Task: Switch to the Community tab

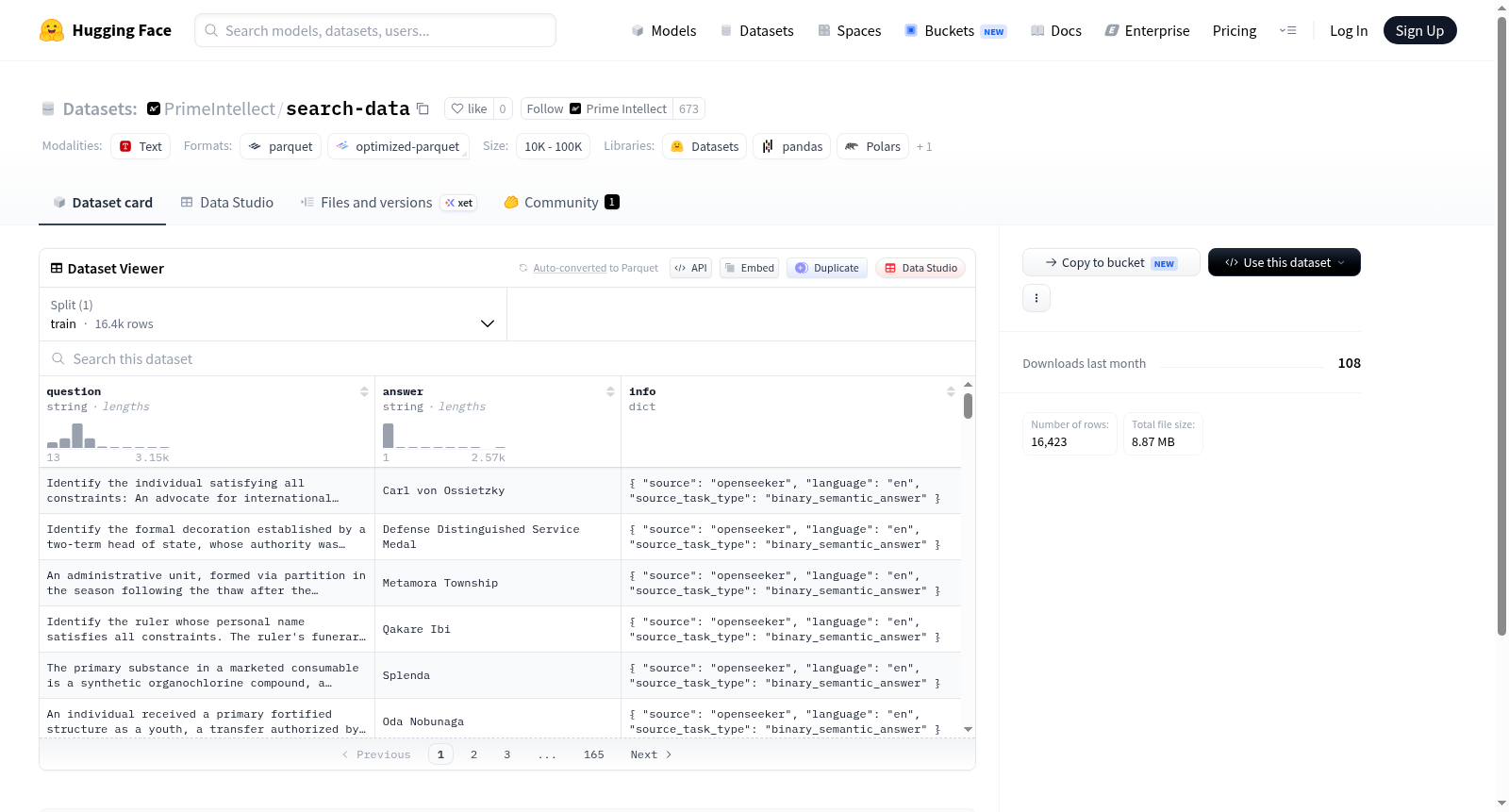Action: coord(561,203)
